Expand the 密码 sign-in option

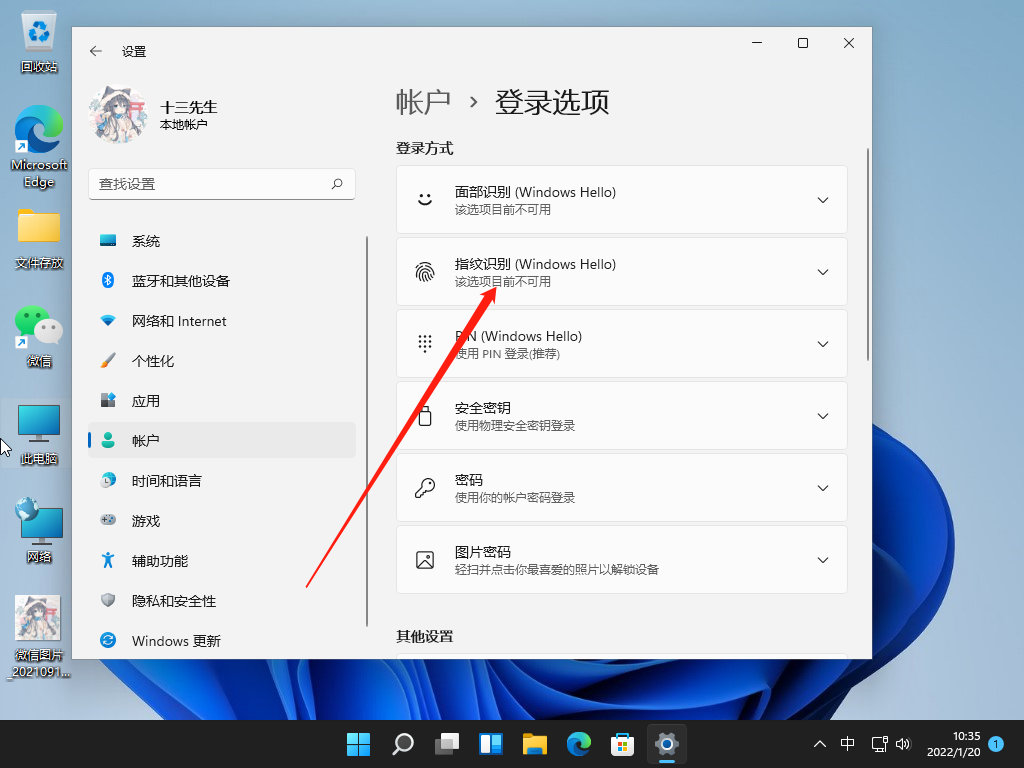point(823,488)
